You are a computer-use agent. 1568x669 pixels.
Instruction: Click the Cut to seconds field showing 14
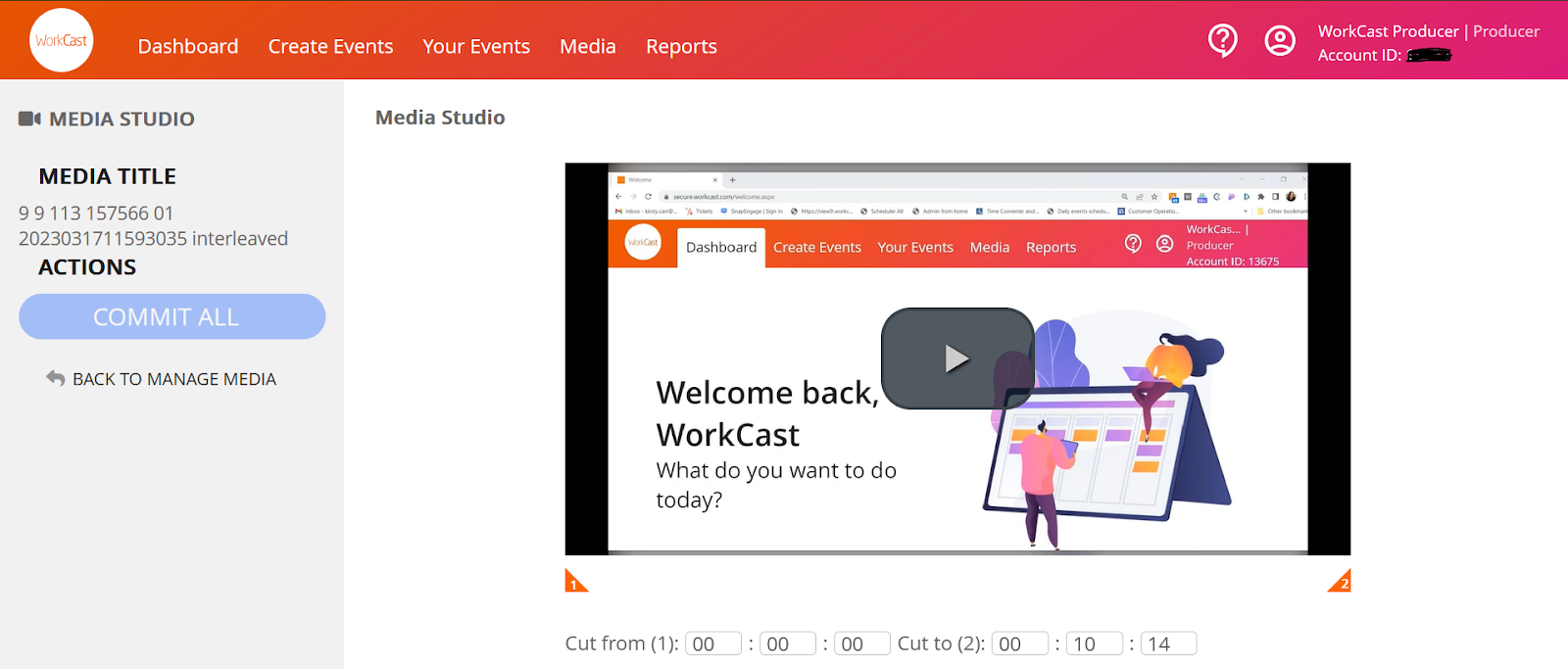pyautogui.click(x=1169, y=644)
